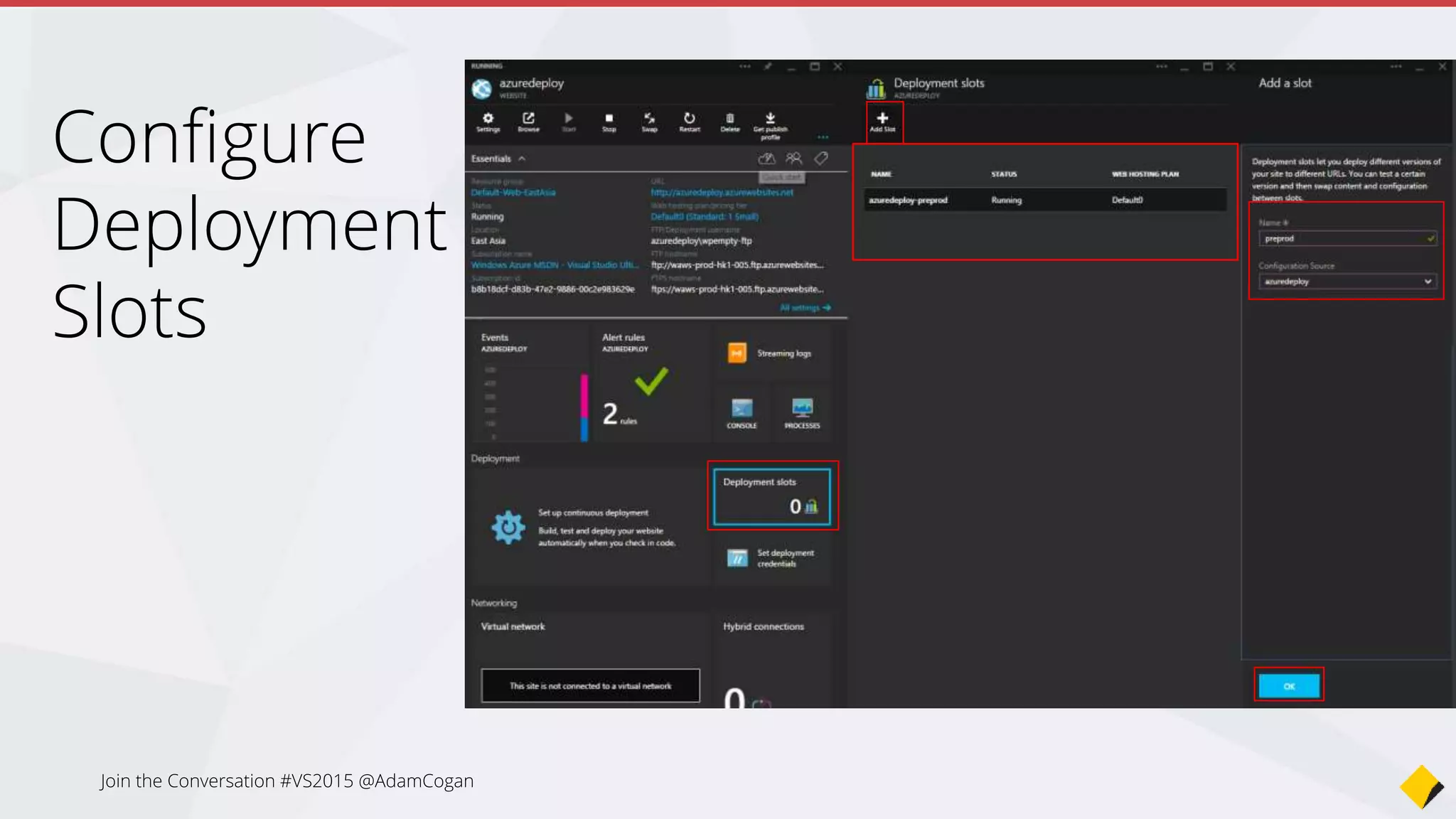This screenshot has height=819, width=1456.
Task: Click the Browse toolbar icon
Action: pos(528,122)
